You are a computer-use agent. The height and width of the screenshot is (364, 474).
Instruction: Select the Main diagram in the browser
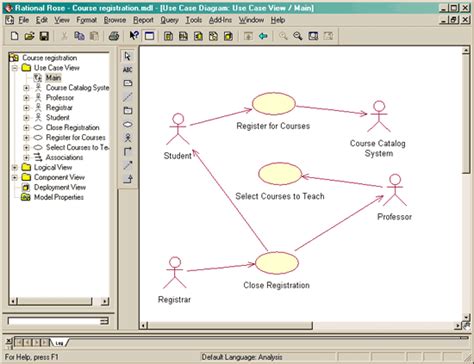(x=53, y=78)
